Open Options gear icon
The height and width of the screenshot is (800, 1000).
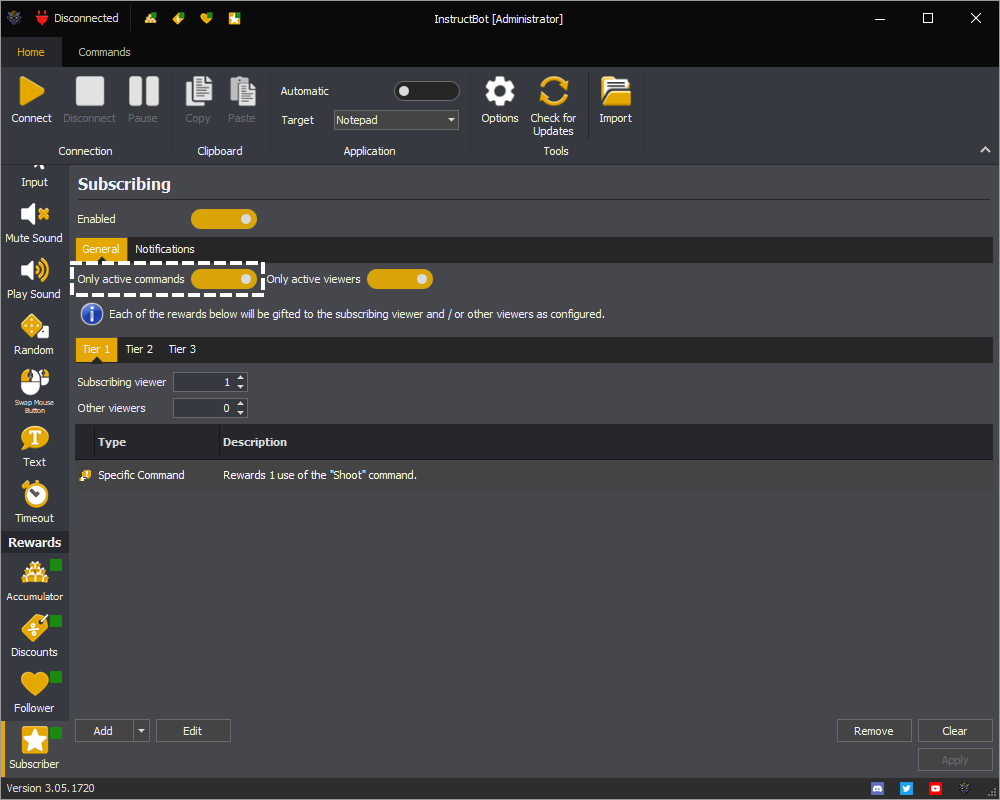point(500,91)
